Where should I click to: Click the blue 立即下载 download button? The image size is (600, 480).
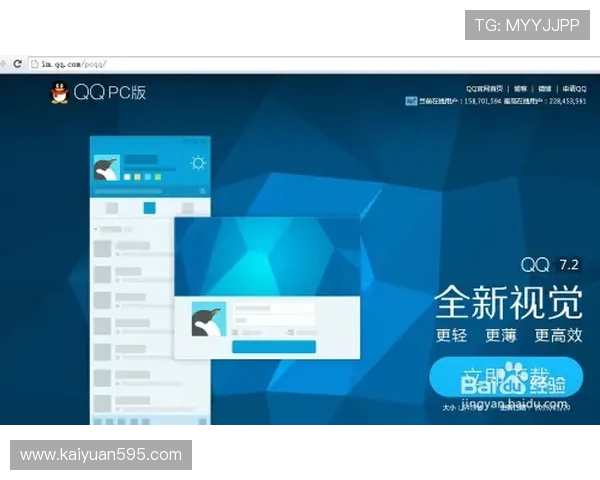click(506, 377)
